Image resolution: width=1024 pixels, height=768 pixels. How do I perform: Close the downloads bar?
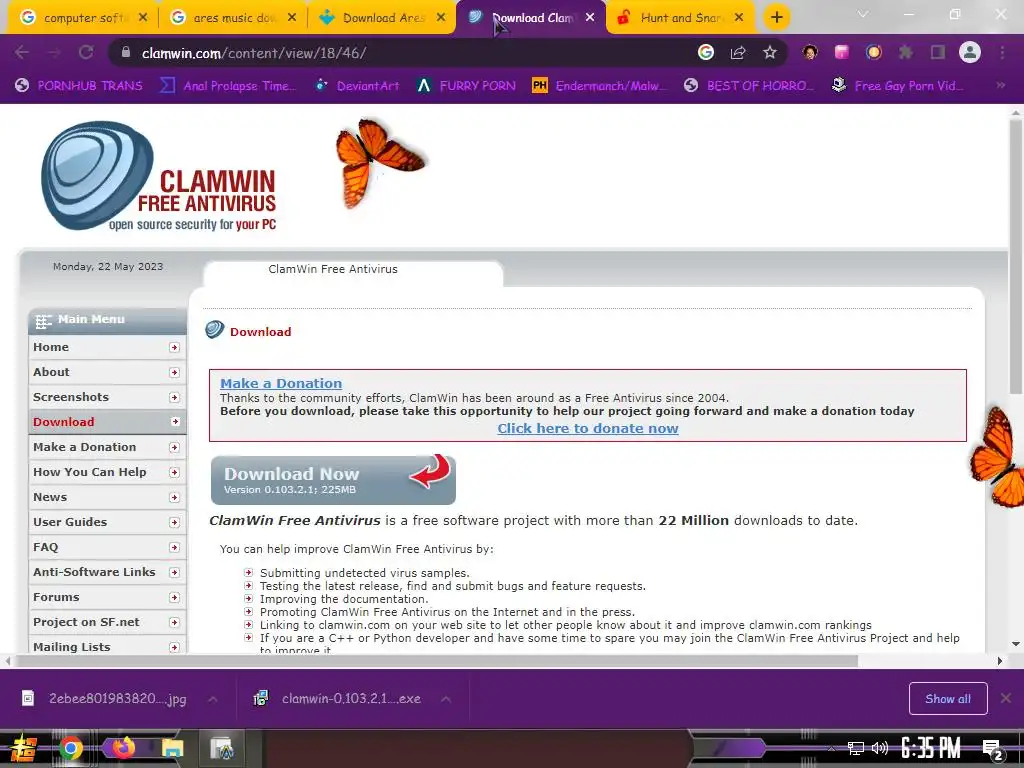click(x=1006, y=698)
